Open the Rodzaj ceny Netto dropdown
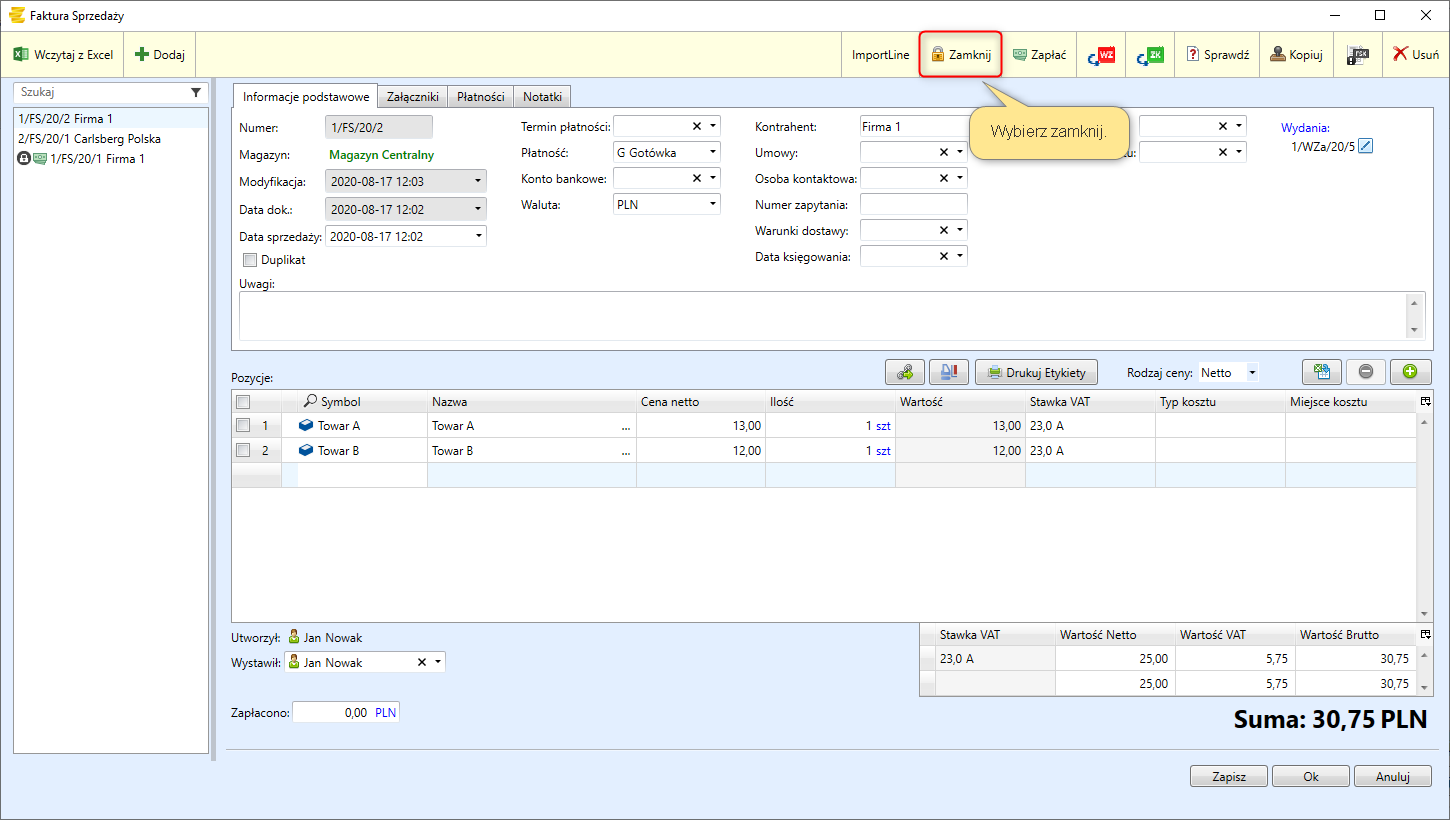1450x820 pixels. click(1251, 372)
